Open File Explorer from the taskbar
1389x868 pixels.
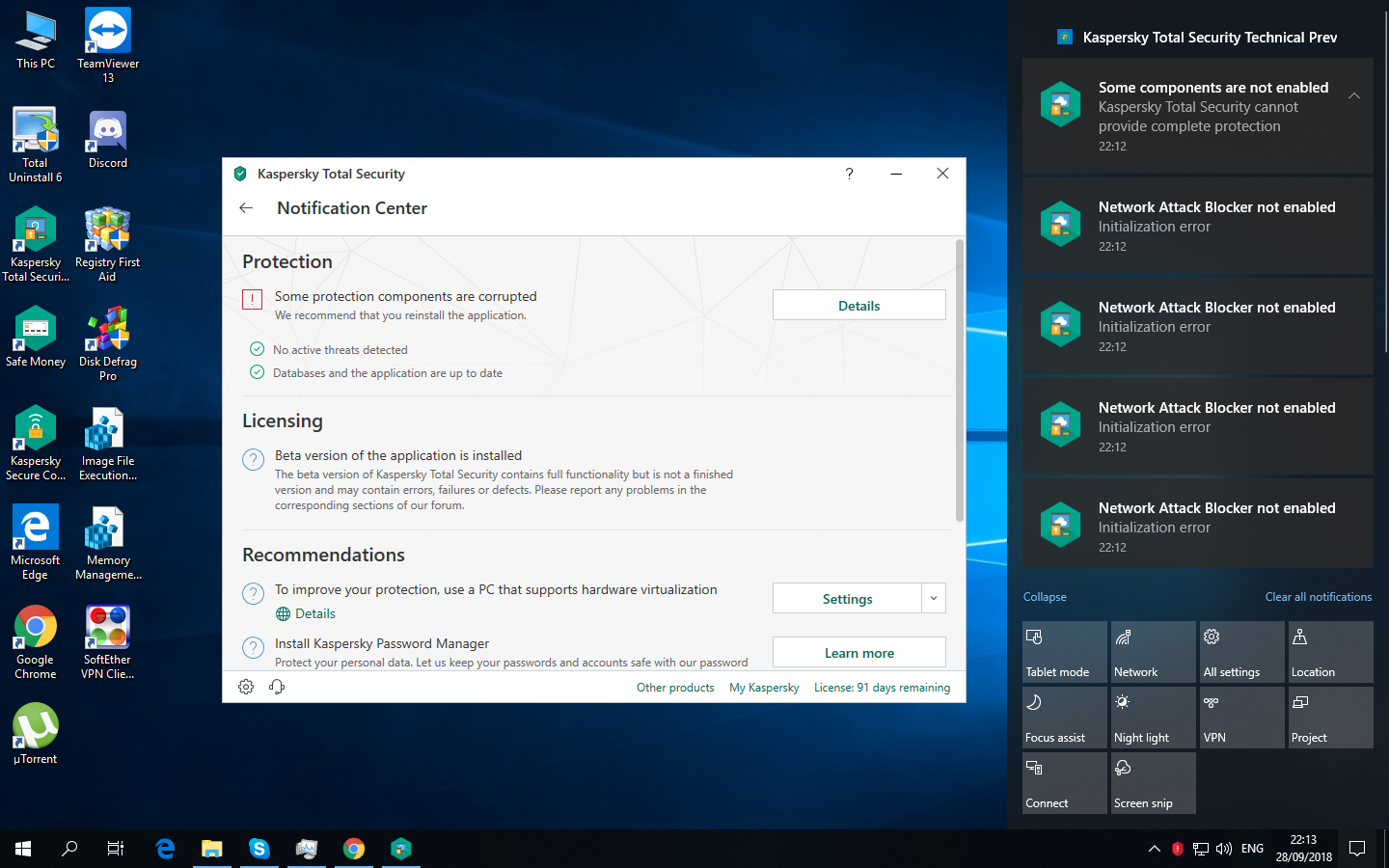[x=211, y=849]
